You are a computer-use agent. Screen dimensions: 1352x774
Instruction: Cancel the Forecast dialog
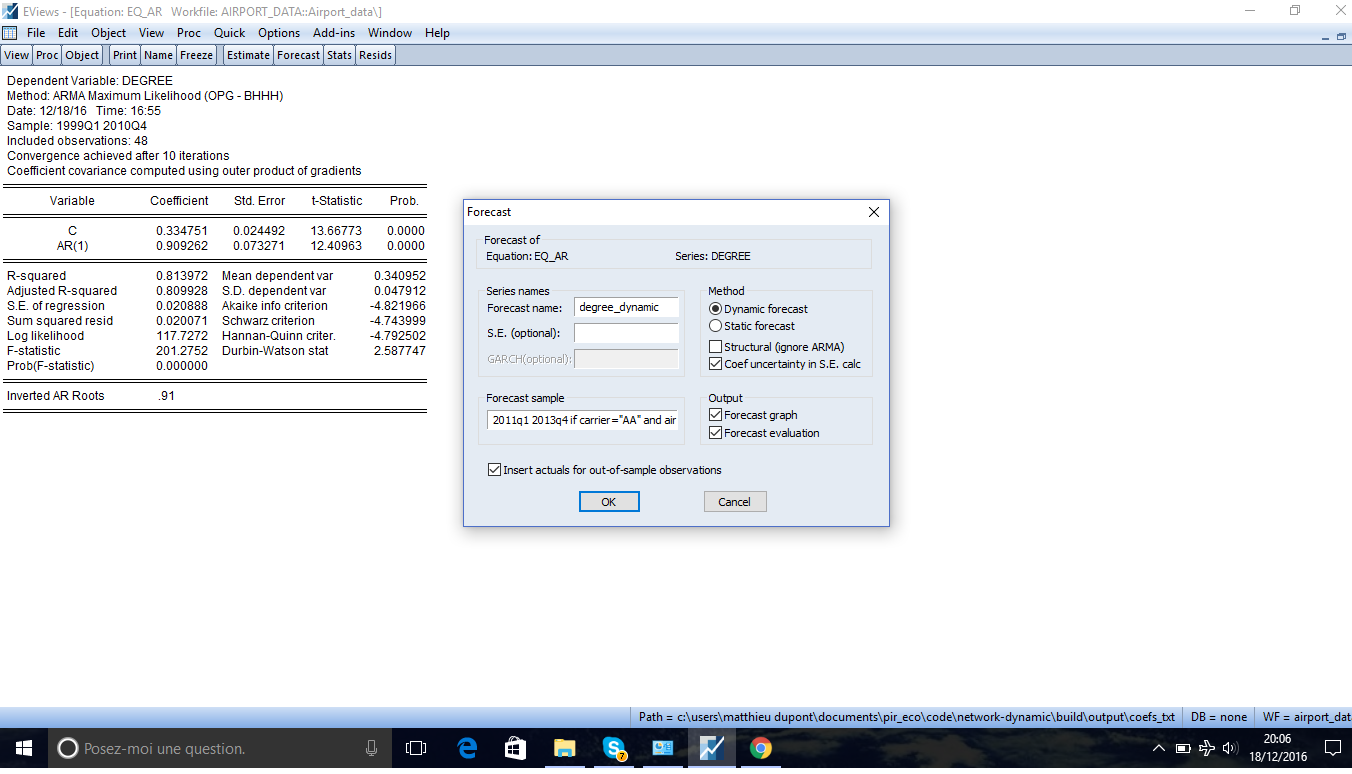[x=734, y=502]
